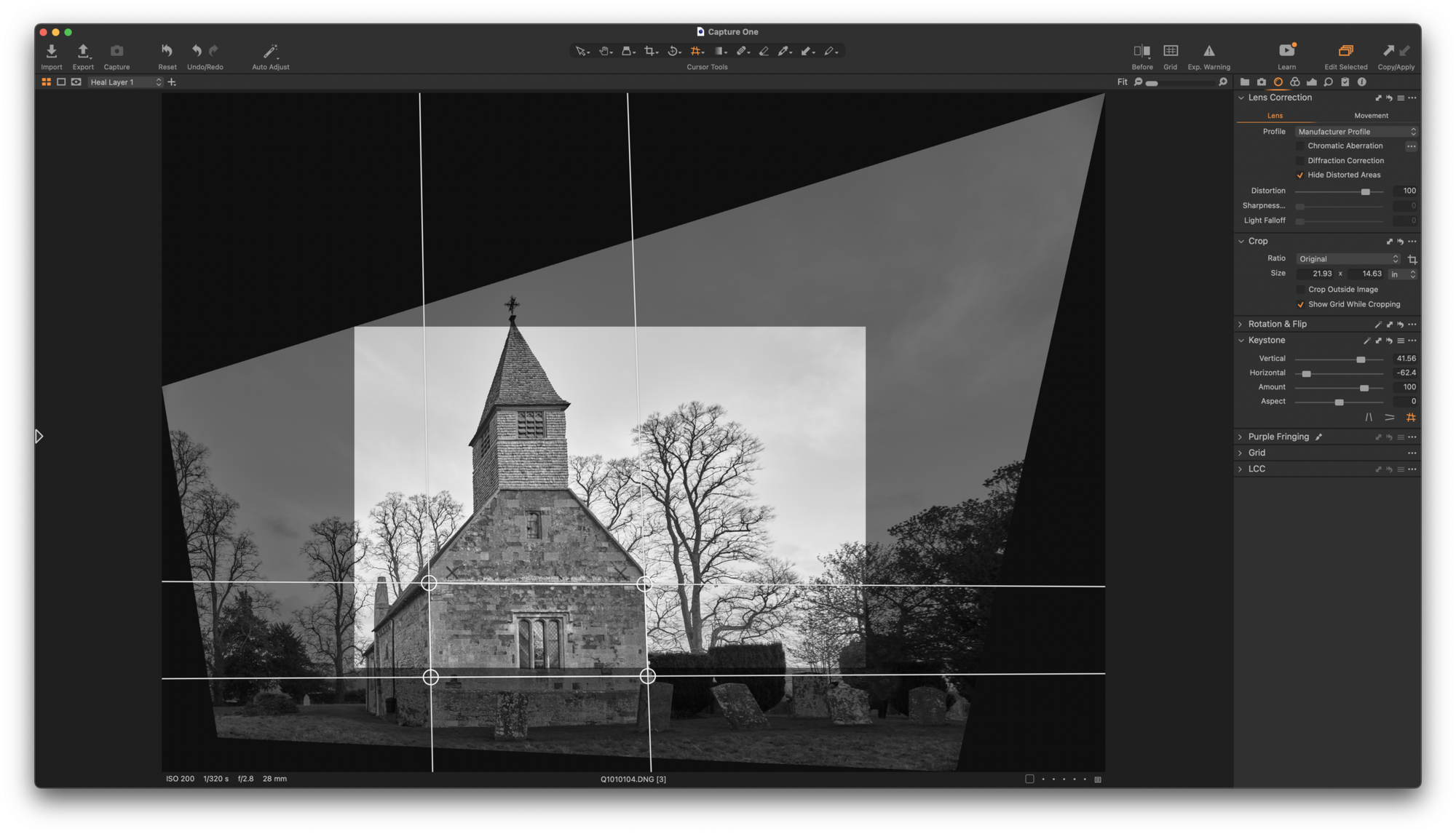Screen dimensions: 1456x834
Task: Toggle Edit Selected variants
Action: 1345,51
